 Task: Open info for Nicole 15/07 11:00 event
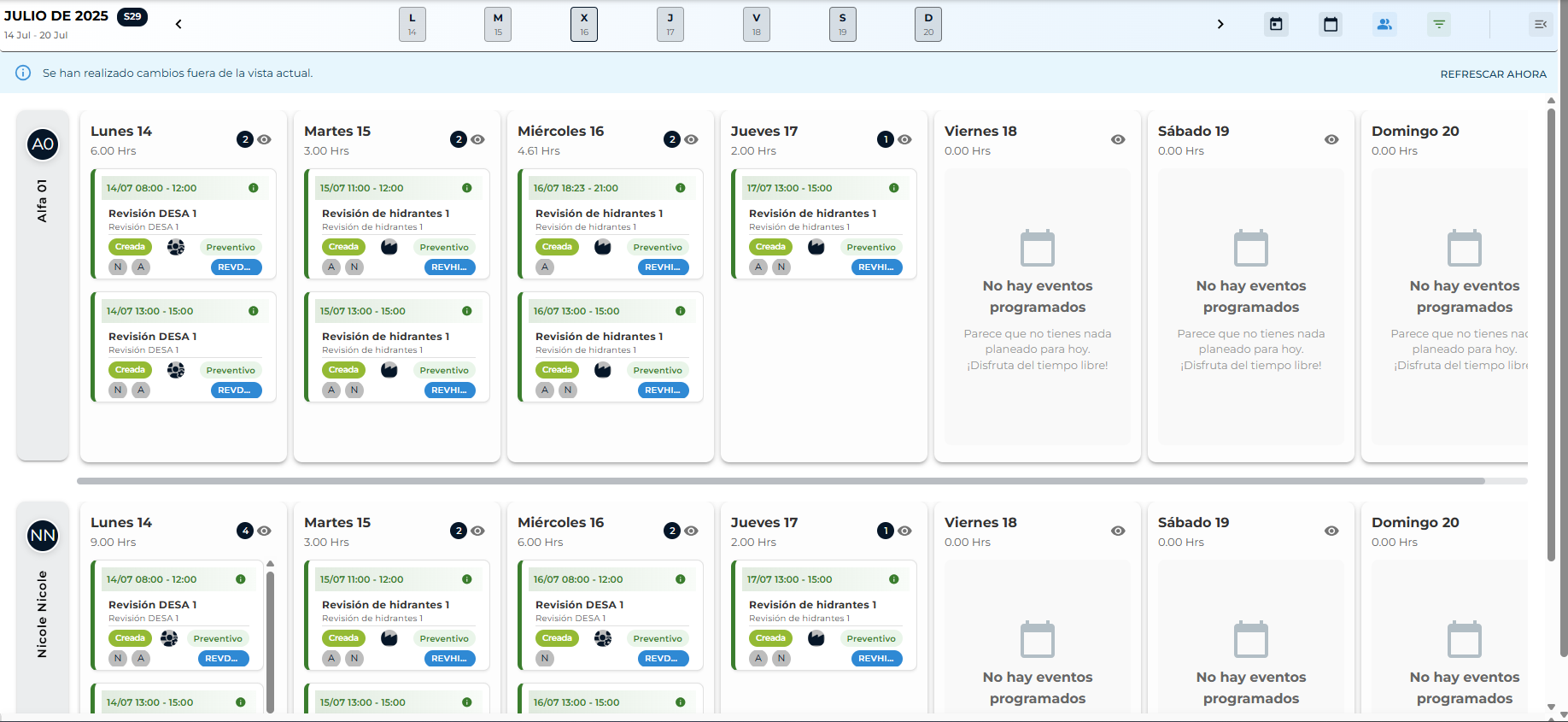pos(467,579)
